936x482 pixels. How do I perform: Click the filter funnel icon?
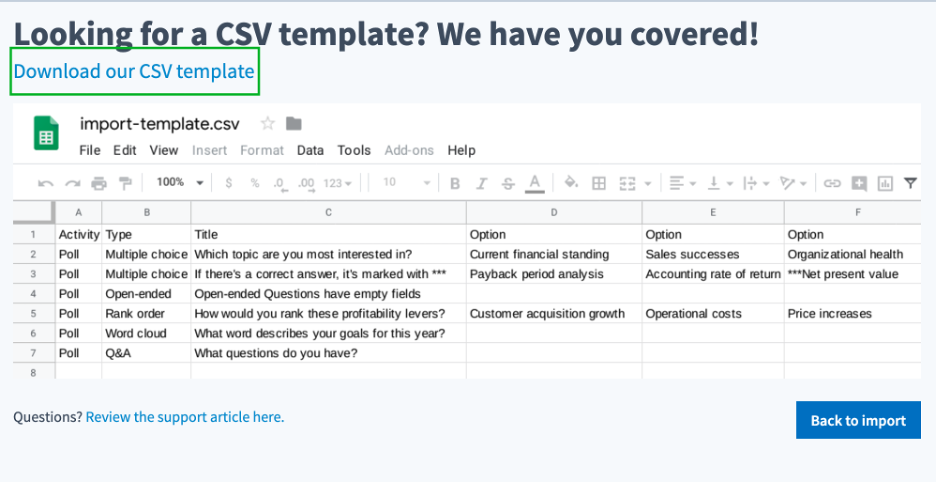click(910, 183)
